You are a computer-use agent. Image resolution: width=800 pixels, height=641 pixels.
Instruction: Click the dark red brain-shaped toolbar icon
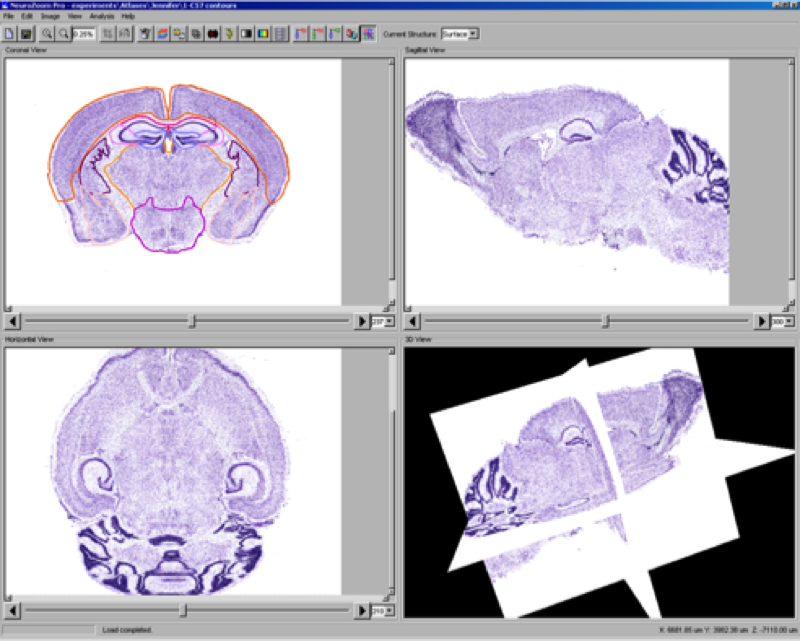[x=212, y=33]
